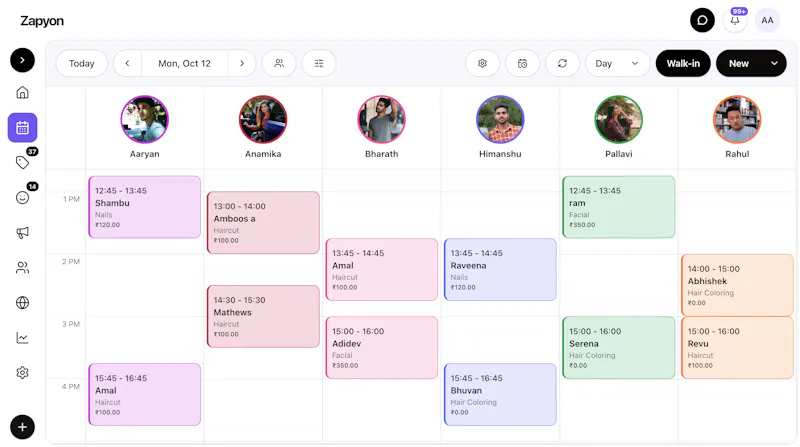Open the staff filter people icon
800x447 pixels.
[279, 63]
